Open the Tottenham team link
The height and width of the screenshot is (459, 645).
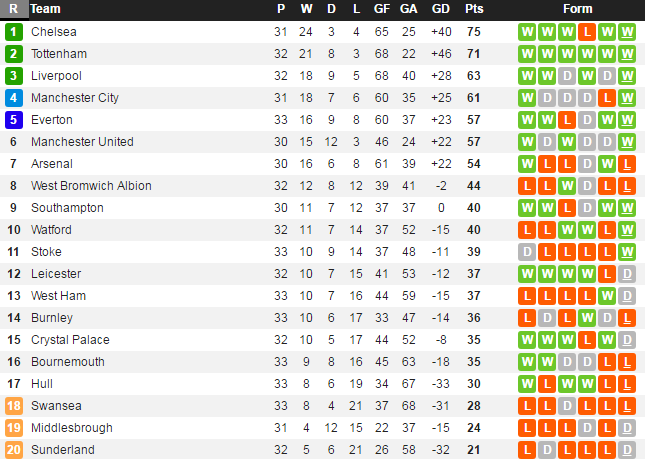coord(59,53)
